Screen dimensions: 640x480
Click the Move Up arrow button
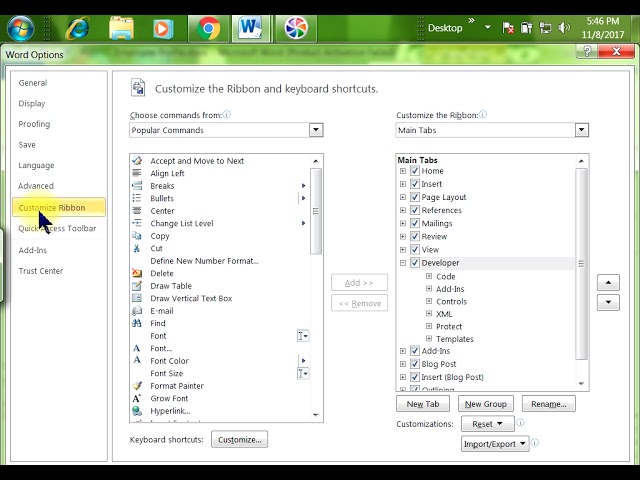(x=608, y=282)
